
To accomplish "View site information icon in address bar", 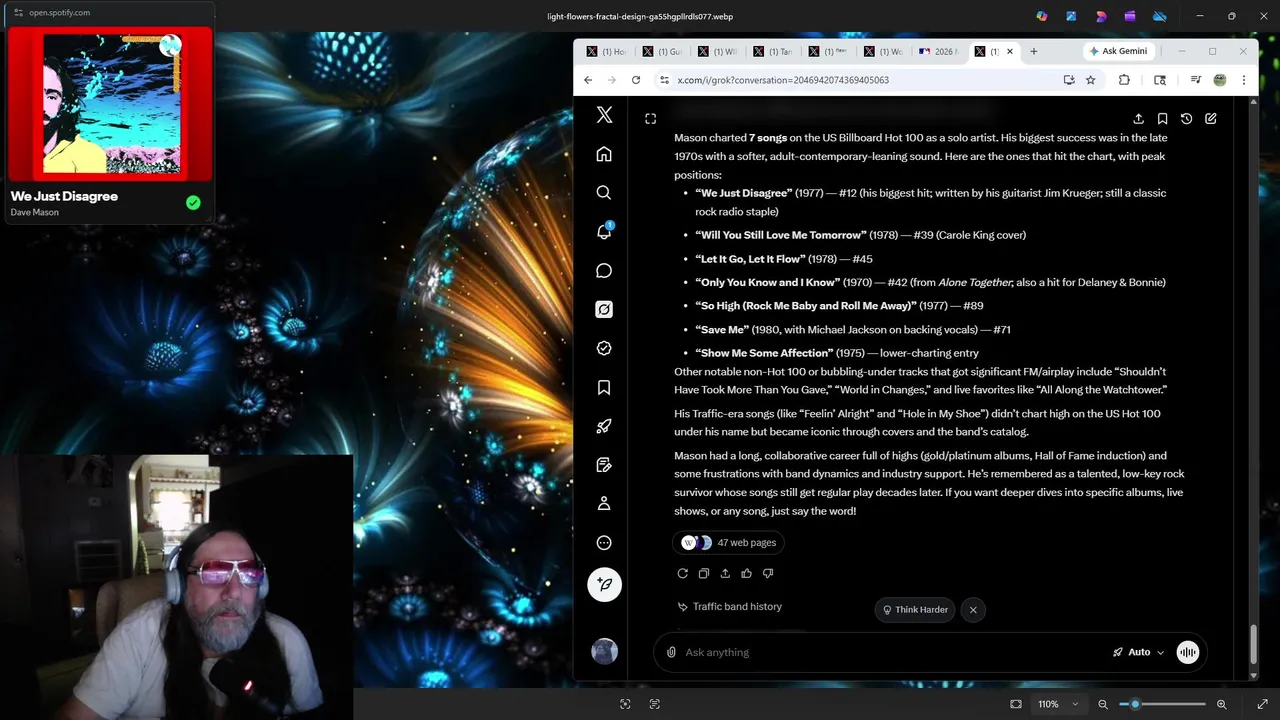I will [664, 80].
